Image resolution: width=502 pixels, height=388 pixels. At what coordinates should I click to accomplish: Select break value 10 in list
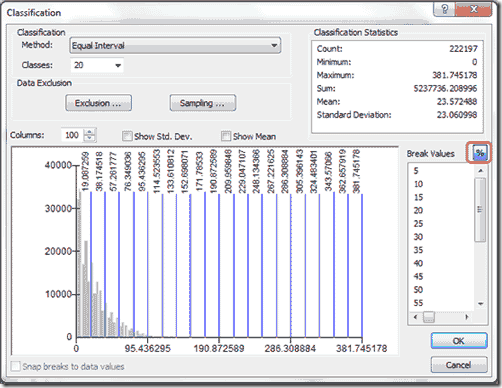[x=418, y=184]
